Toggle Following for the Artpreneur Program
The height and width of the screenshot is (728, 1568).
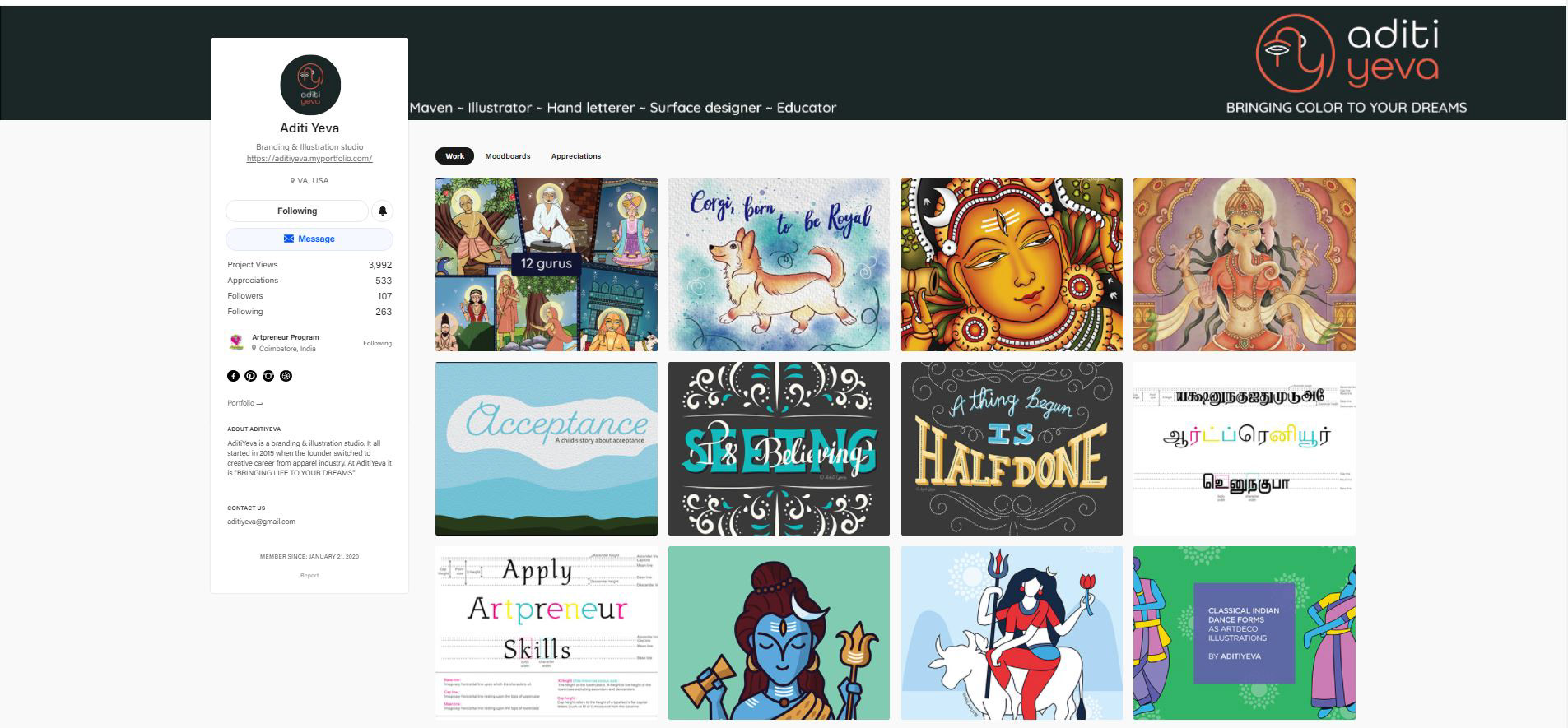[x=377, y=343]
